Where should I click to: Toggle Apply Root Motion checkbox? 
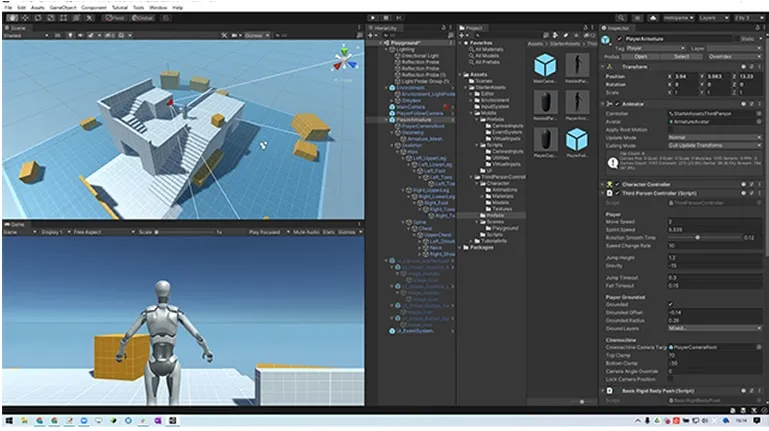[671, 129]
